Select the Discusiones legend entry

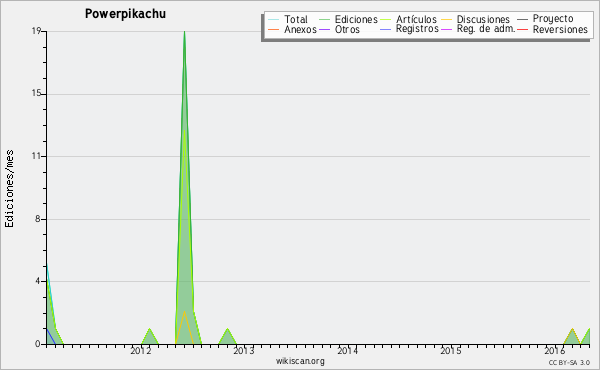[475, 19]
